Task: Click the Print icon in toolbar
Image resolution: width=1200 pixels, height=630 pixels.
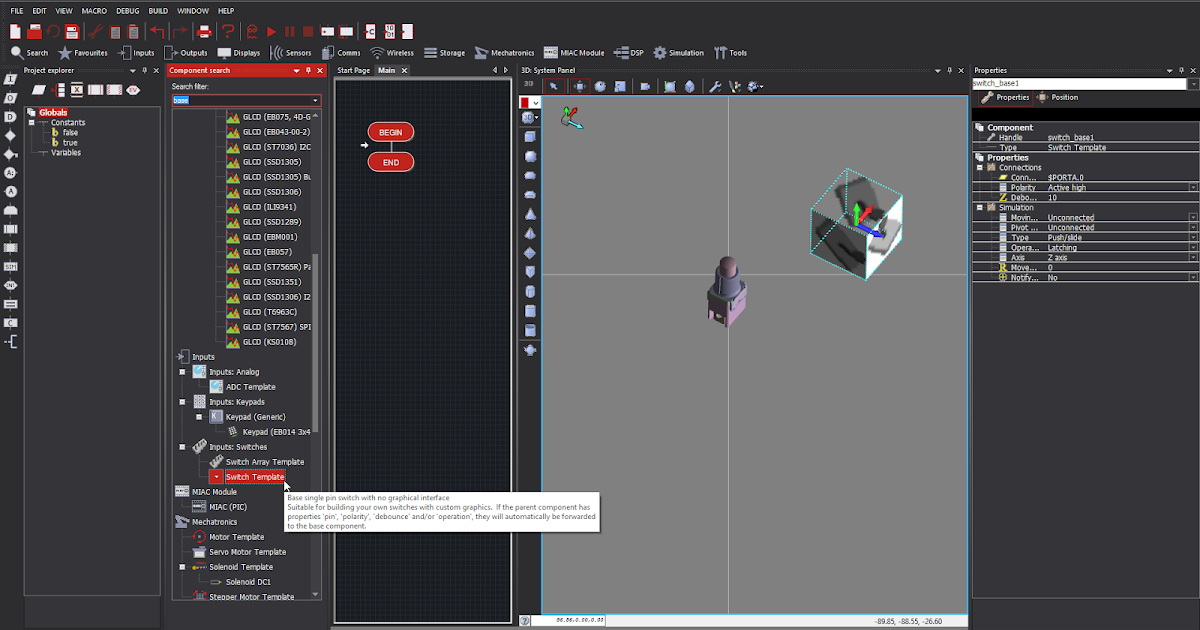Action: pyautogui.click(x=204, y=32)
